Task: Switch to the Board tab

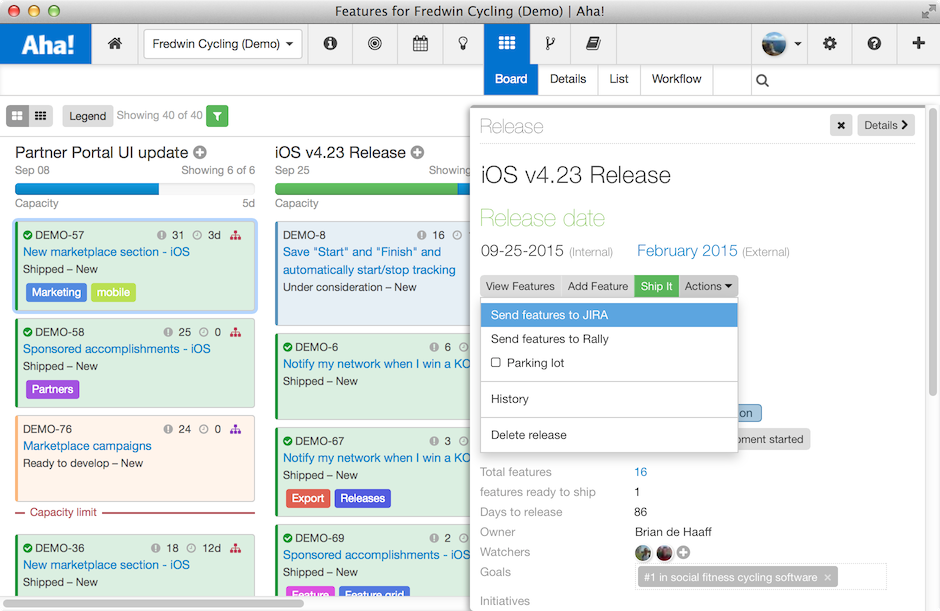Action: pos(511,79)
